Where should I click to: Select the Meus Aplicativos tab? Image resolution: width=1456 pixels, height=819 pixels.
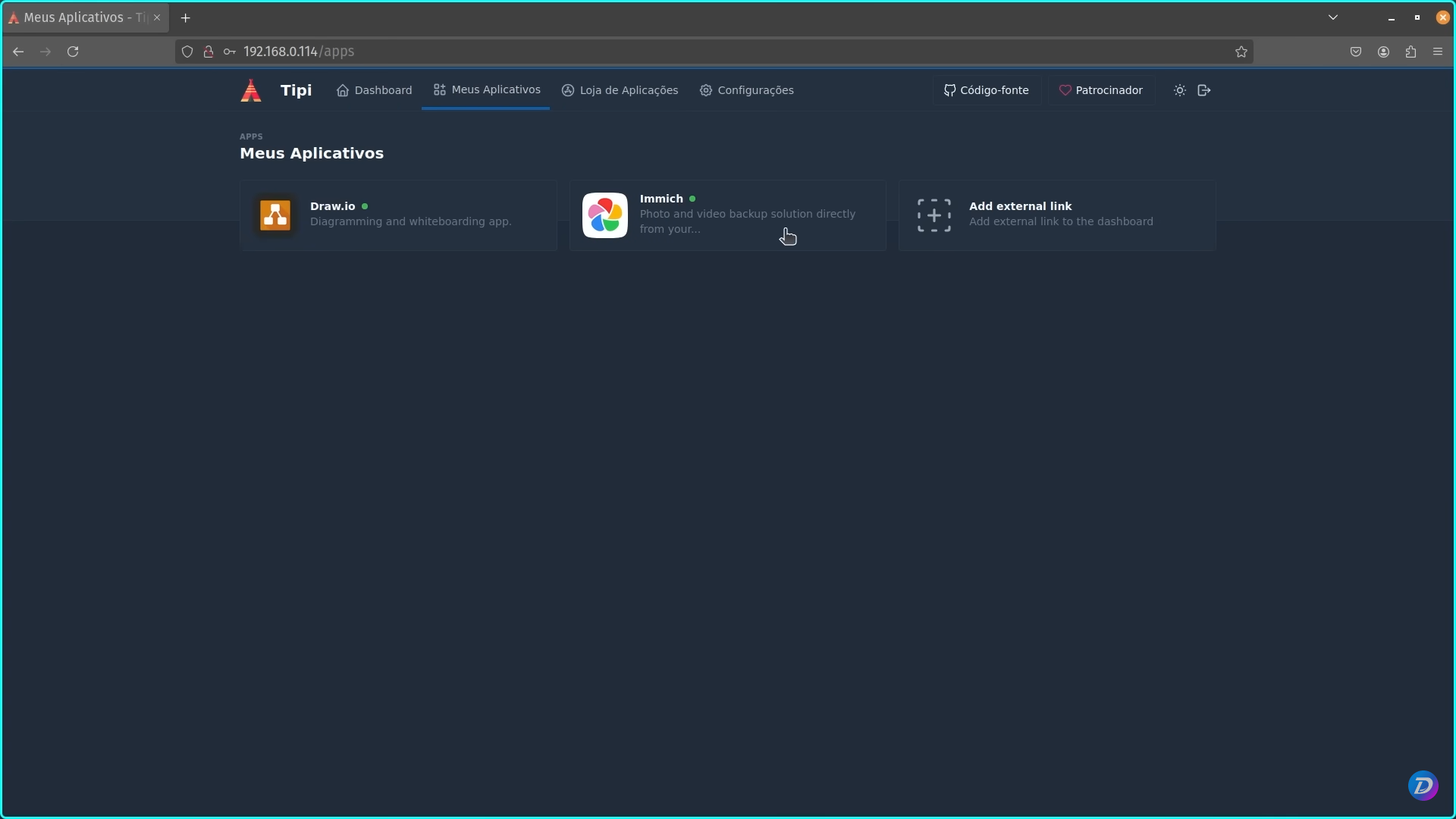coord(486,90)
